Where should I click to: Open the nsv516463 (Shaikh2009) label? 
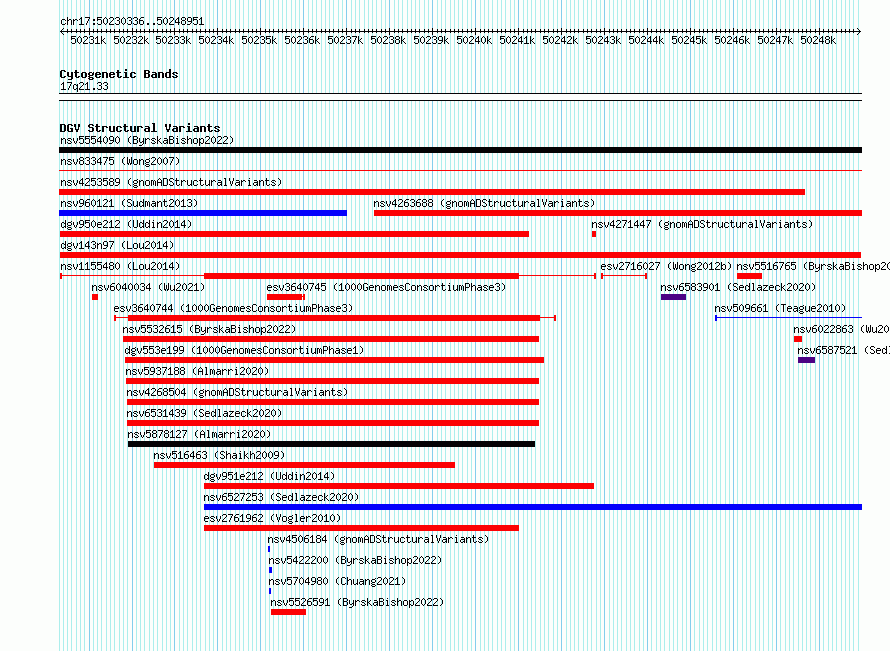point(219,455)
